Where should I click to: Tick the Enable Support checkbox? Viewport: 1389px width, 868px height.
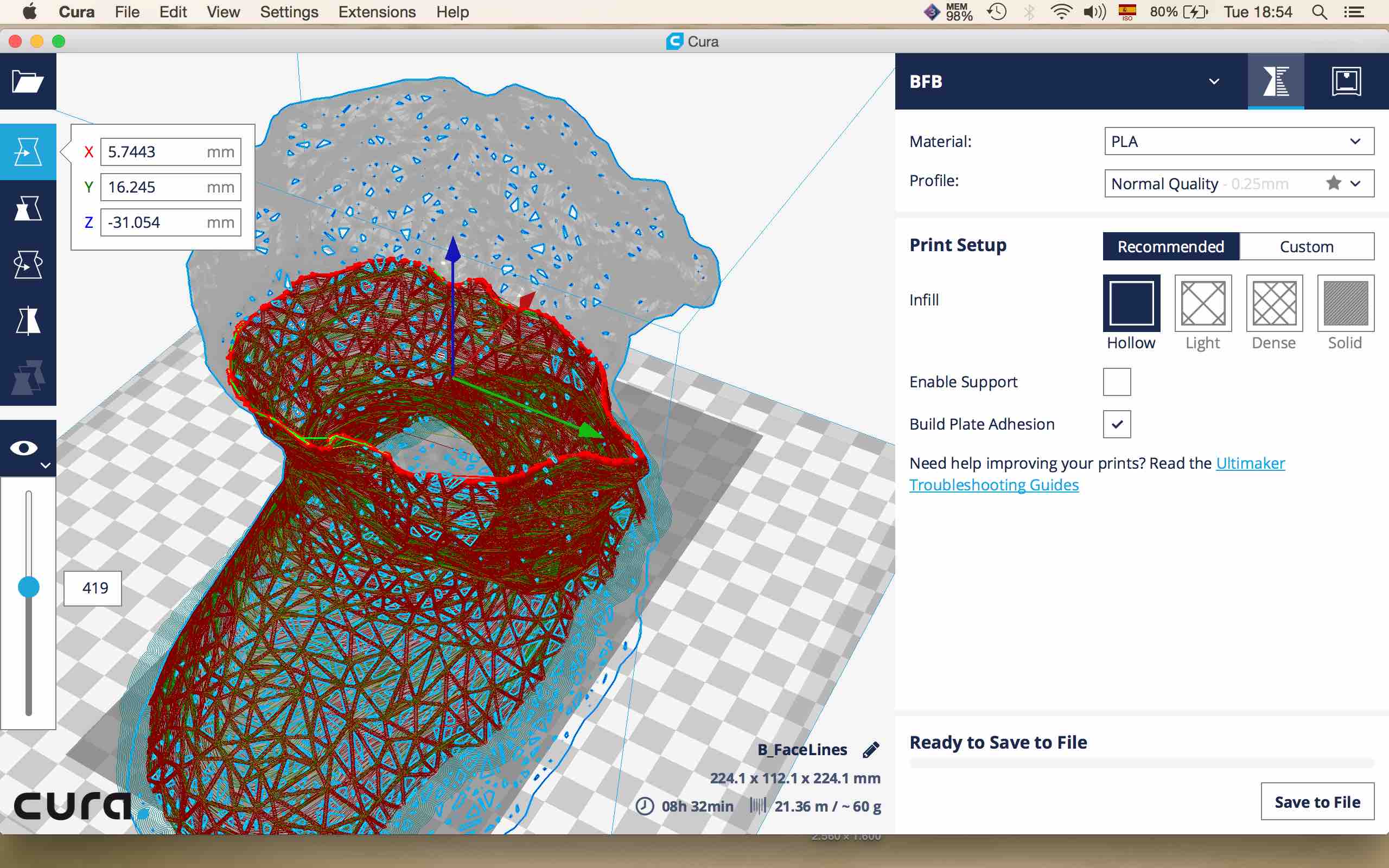click(x=1117, y=382)
